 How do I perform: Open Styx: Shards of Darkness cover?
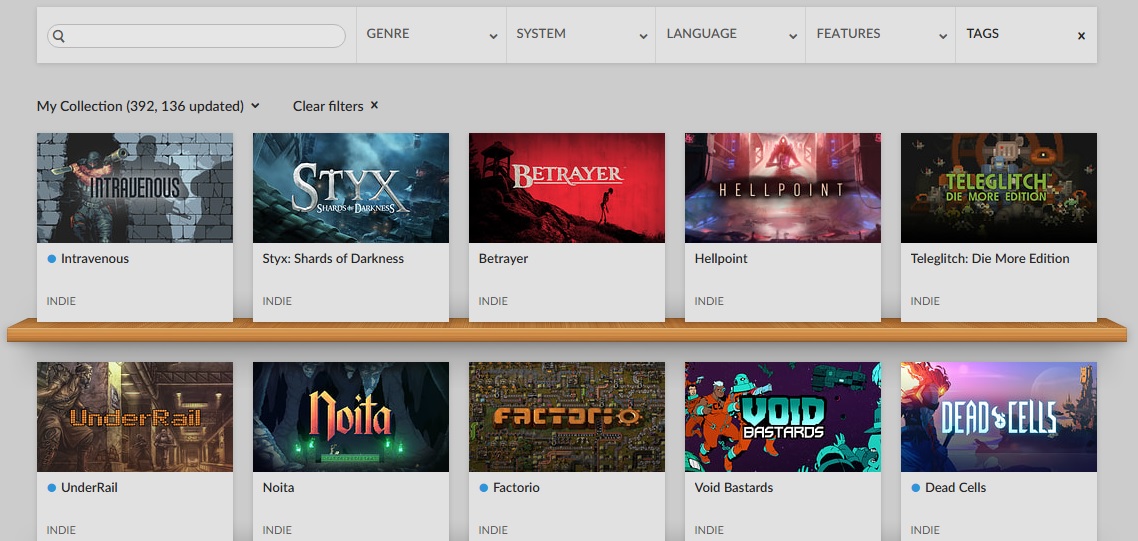point(351,187)
